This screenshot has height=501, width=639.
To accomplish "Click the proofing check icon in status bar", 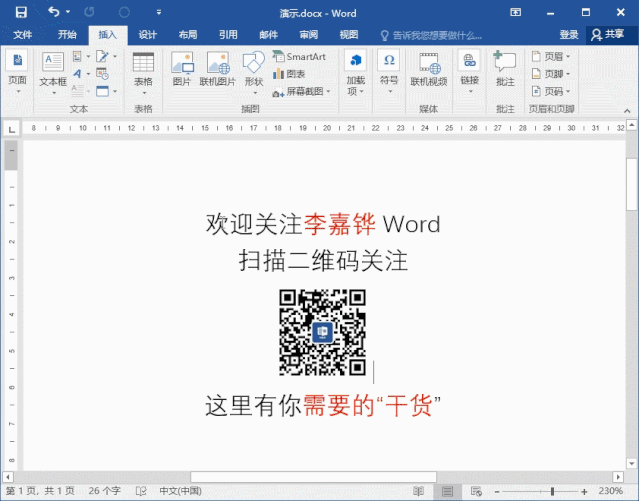I will [141, 491].
